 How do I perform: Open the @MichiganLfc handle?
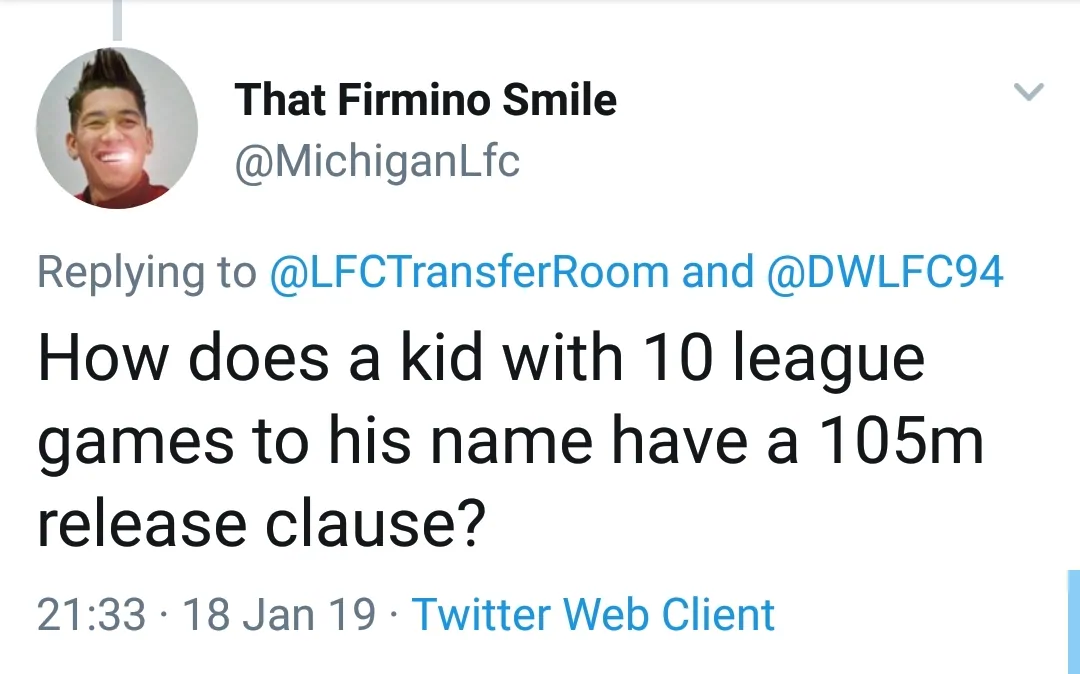(x=377, y=162)
